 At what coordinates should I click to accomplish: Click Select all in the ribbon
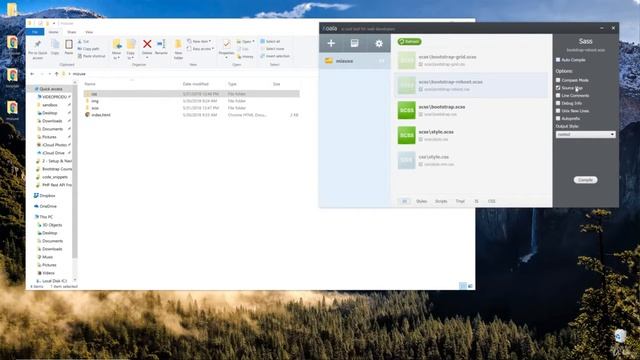(x=270, y=41)
